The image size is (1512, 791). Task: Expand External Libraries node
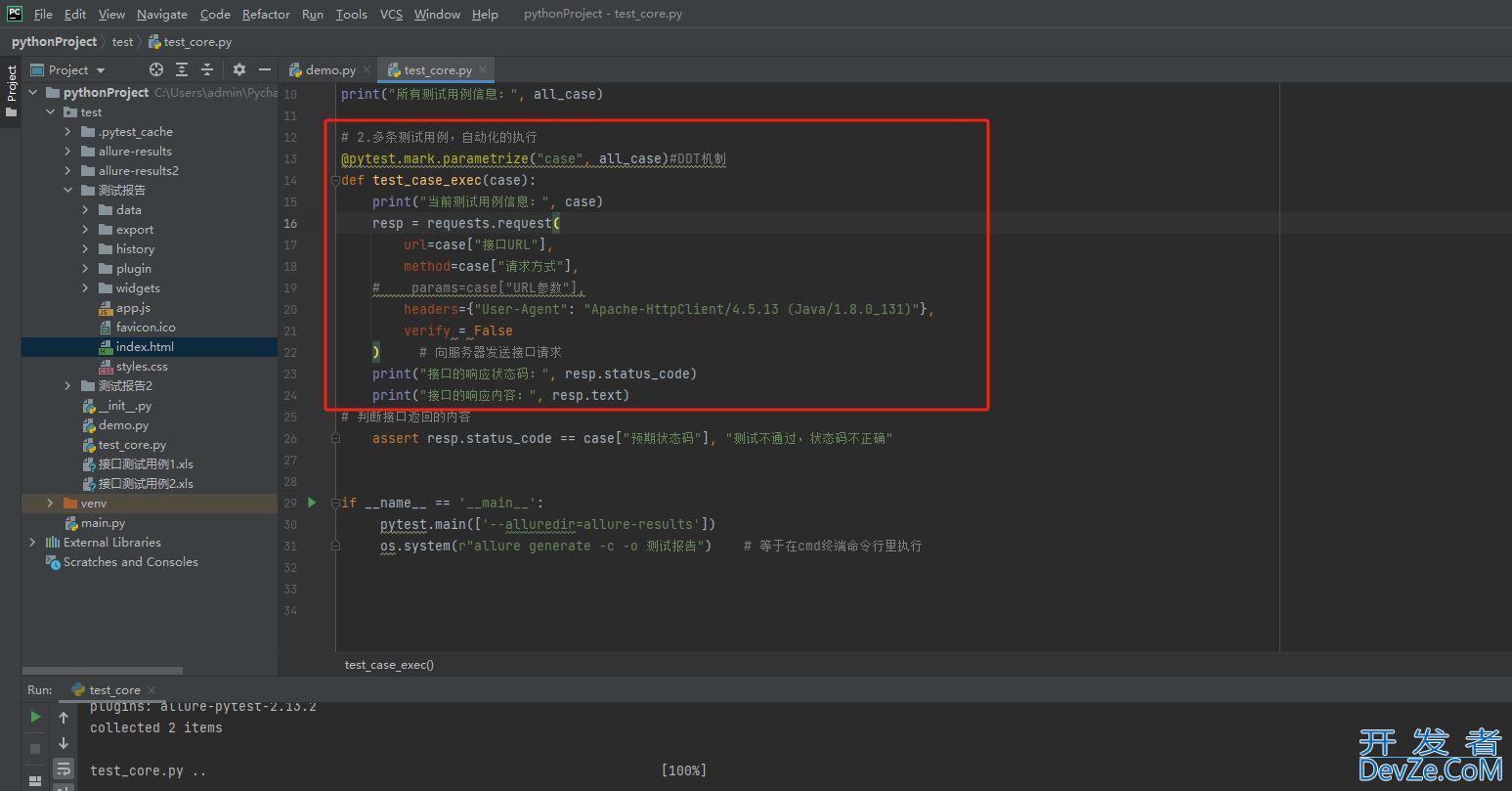33,542
